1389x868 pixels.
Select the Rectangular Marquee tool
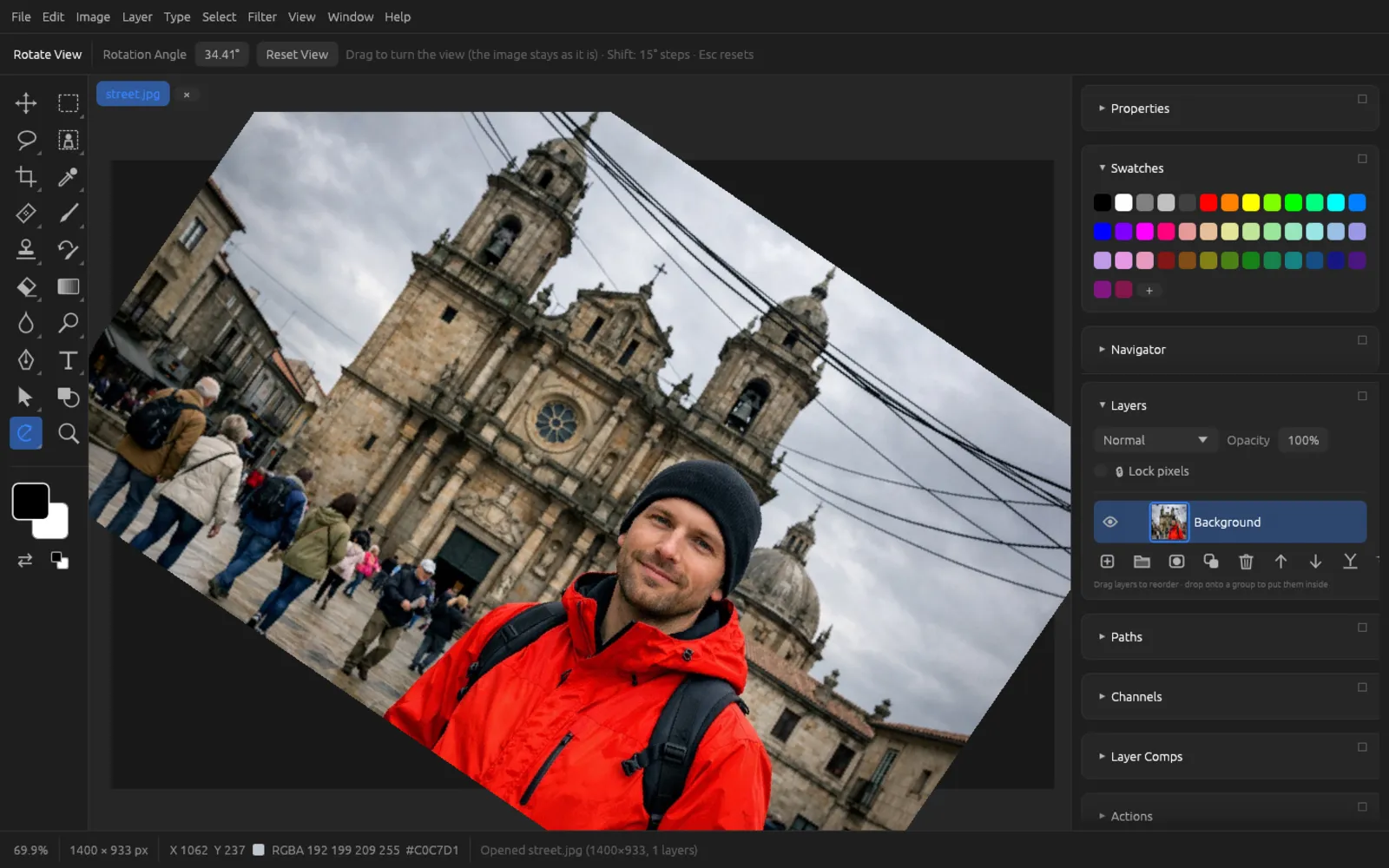68,103
